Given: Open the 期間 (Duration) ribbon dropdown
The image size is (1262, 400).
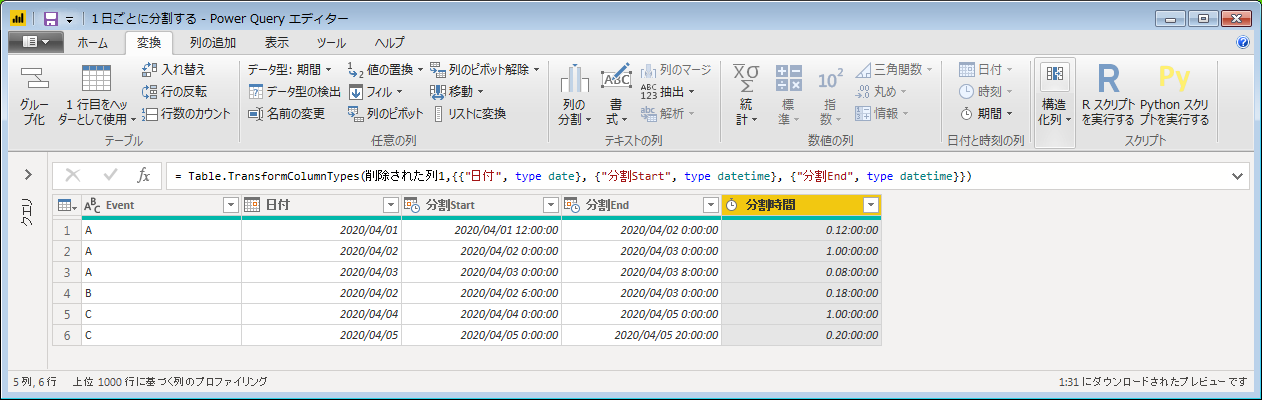Looking at the screenshot, I should (x=987, y=114).
